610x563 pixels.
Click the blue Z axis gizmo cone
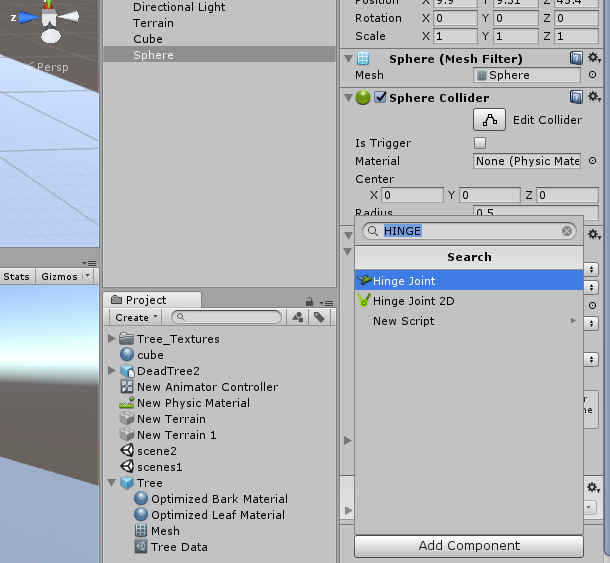coord(29,17)
